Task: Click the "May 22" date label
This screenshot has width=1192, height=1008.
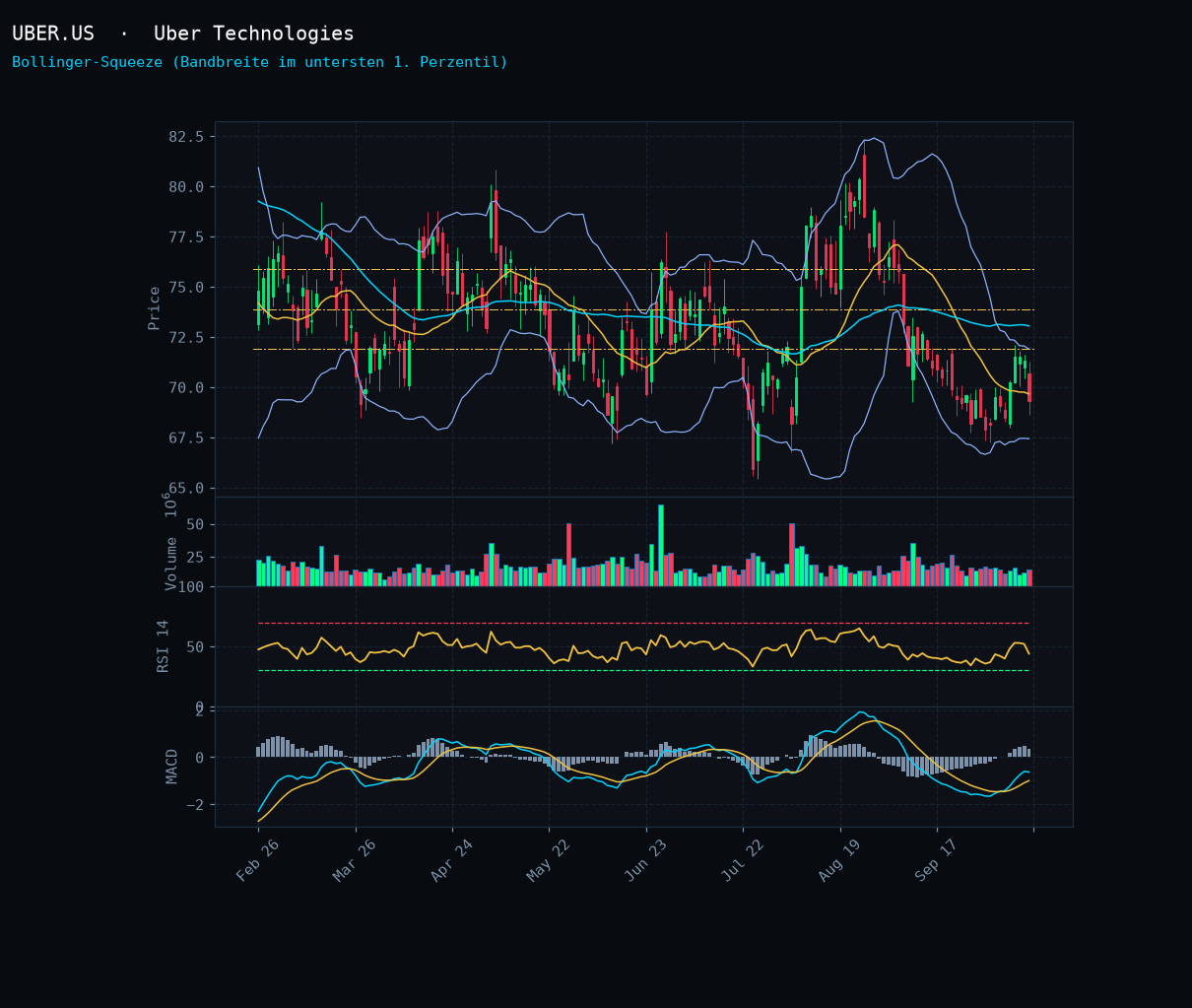Action: (549, 860)
